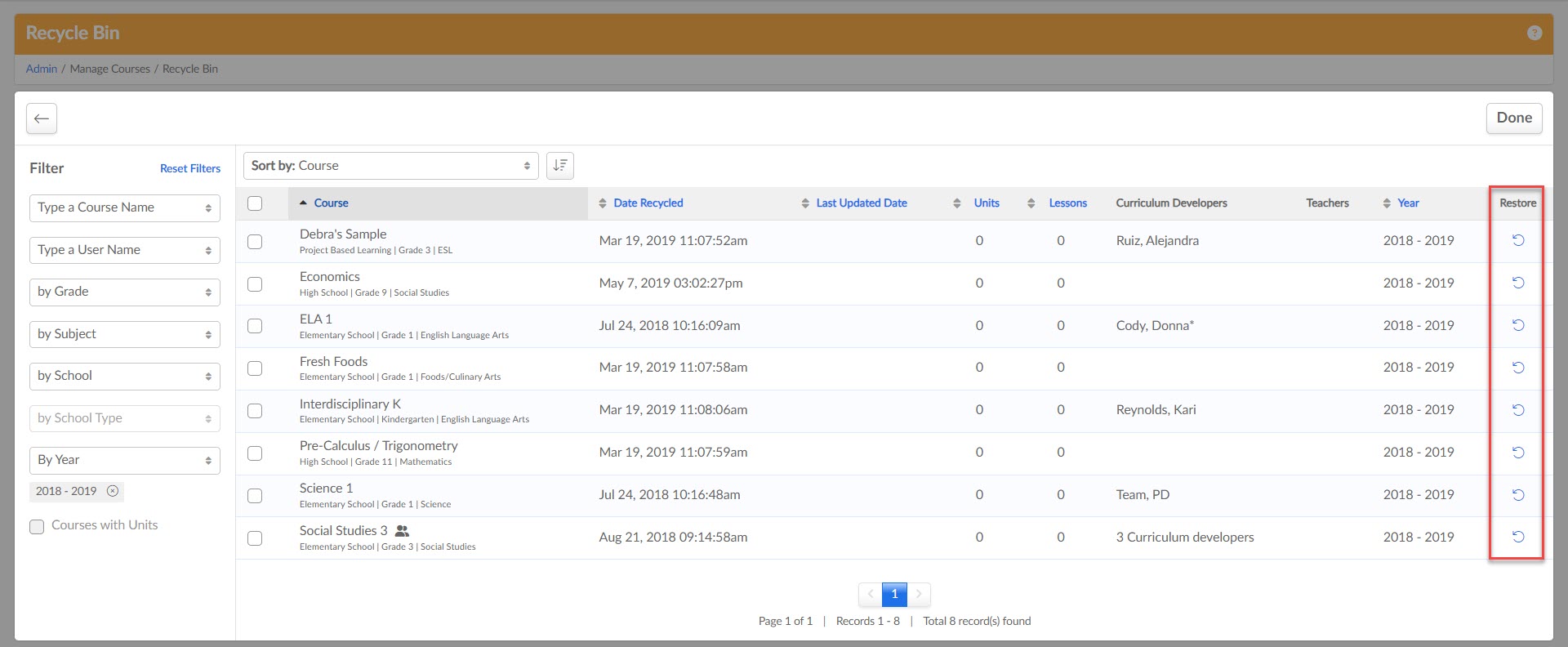Viewport: 1568px width, 647px height.
Task: Open the by School Type dropdown
Action: click(125, 418)
